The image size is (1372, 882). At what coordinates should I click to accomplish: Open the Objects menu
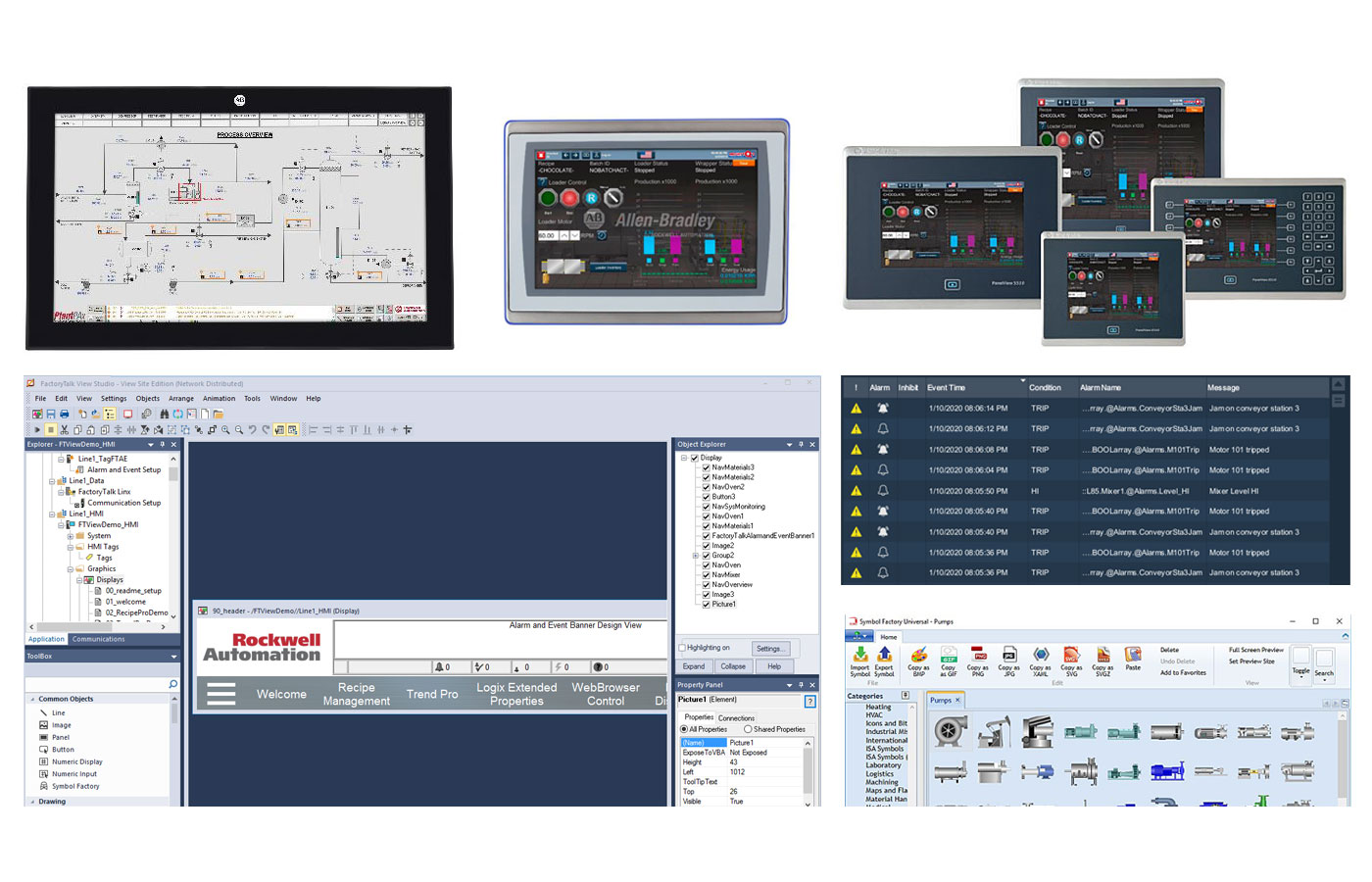coord(147,399)
